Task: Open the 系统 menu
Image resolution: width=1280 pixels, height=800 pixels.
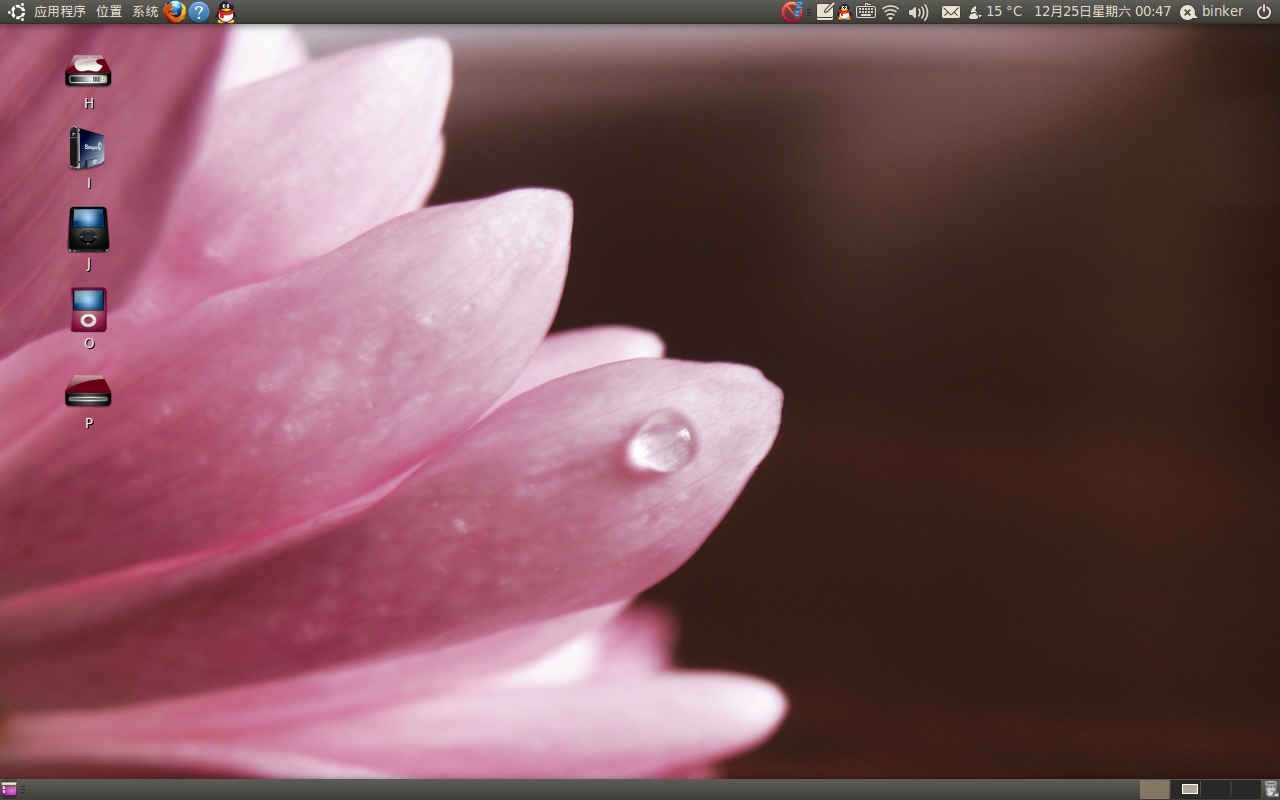Action: click(x=145, y=12)
